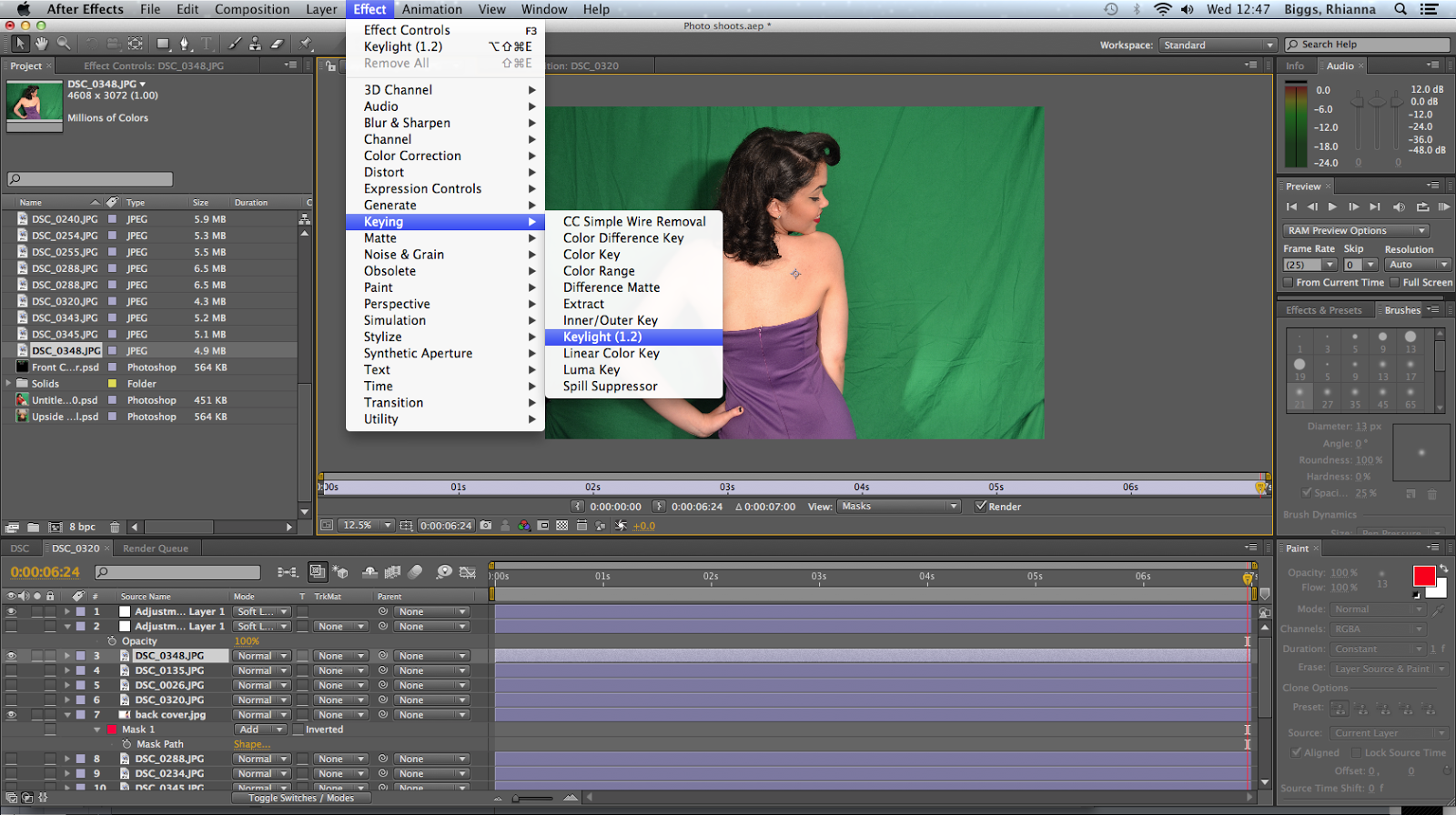1456x815 pixels.
Task: Click the Search Help field
Action: click(x=1367, y=45)
